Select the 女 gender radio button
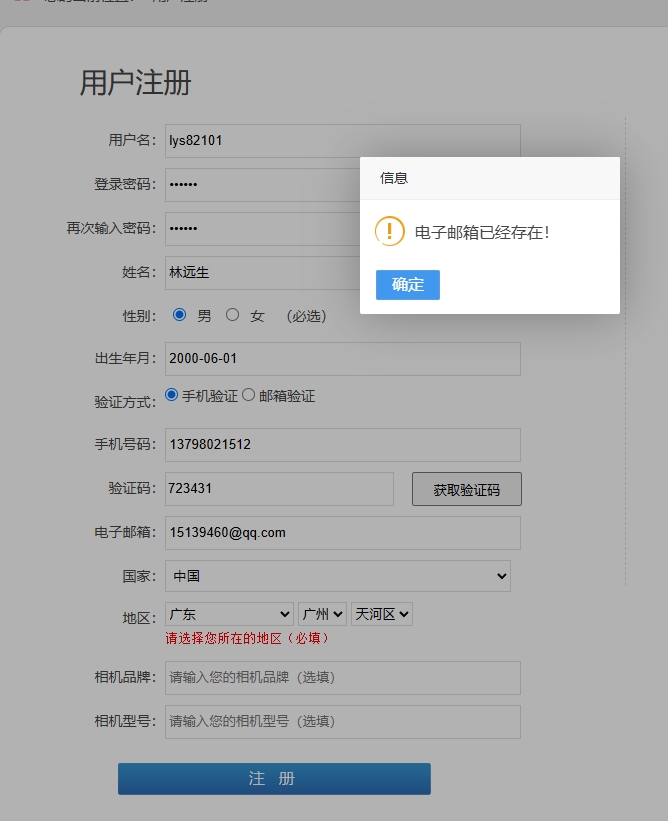This screenshot has width=668, height=821. pos(233,315)
